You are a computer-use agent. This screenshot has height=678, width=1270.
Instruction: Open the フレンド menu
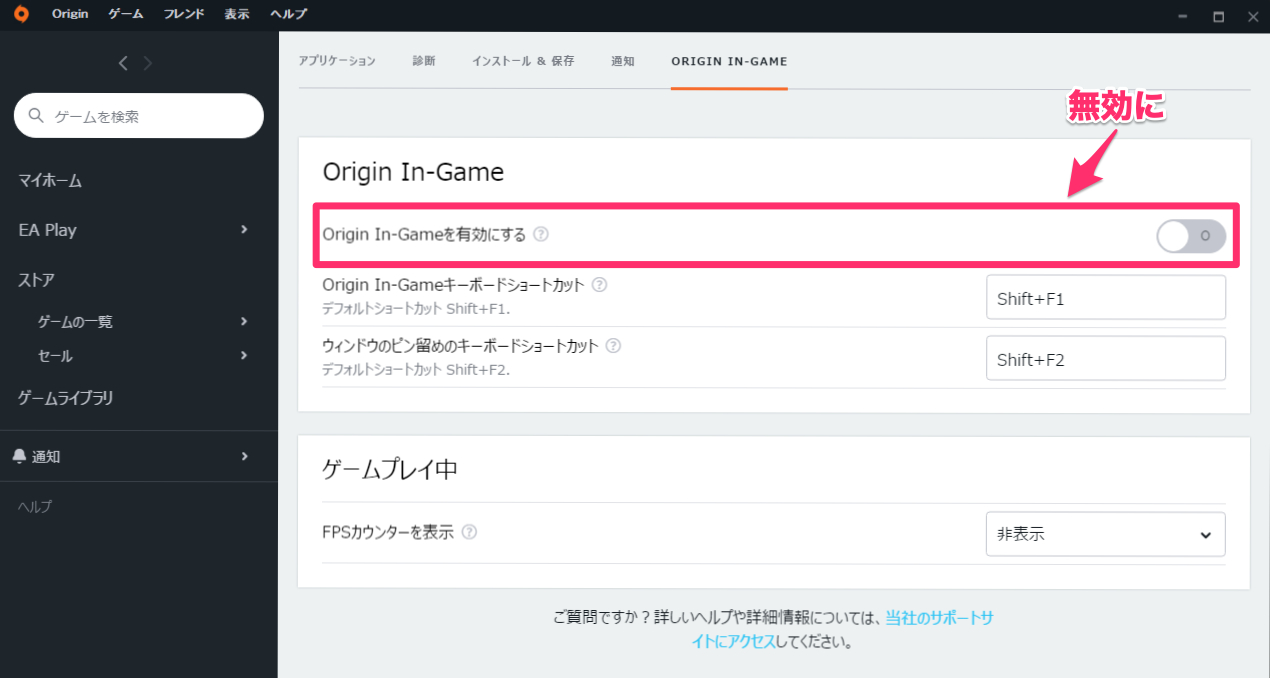pos(184,14)
